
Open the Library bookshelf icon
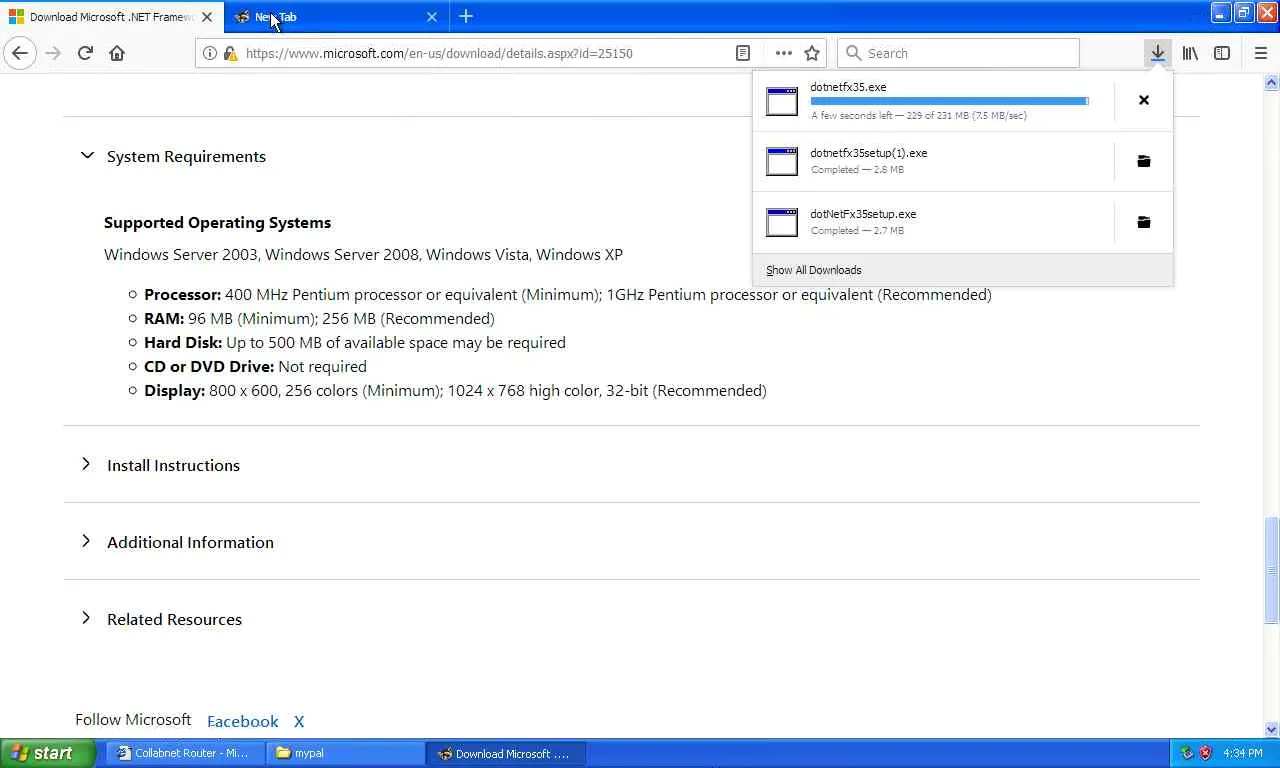click(1190, 53)
